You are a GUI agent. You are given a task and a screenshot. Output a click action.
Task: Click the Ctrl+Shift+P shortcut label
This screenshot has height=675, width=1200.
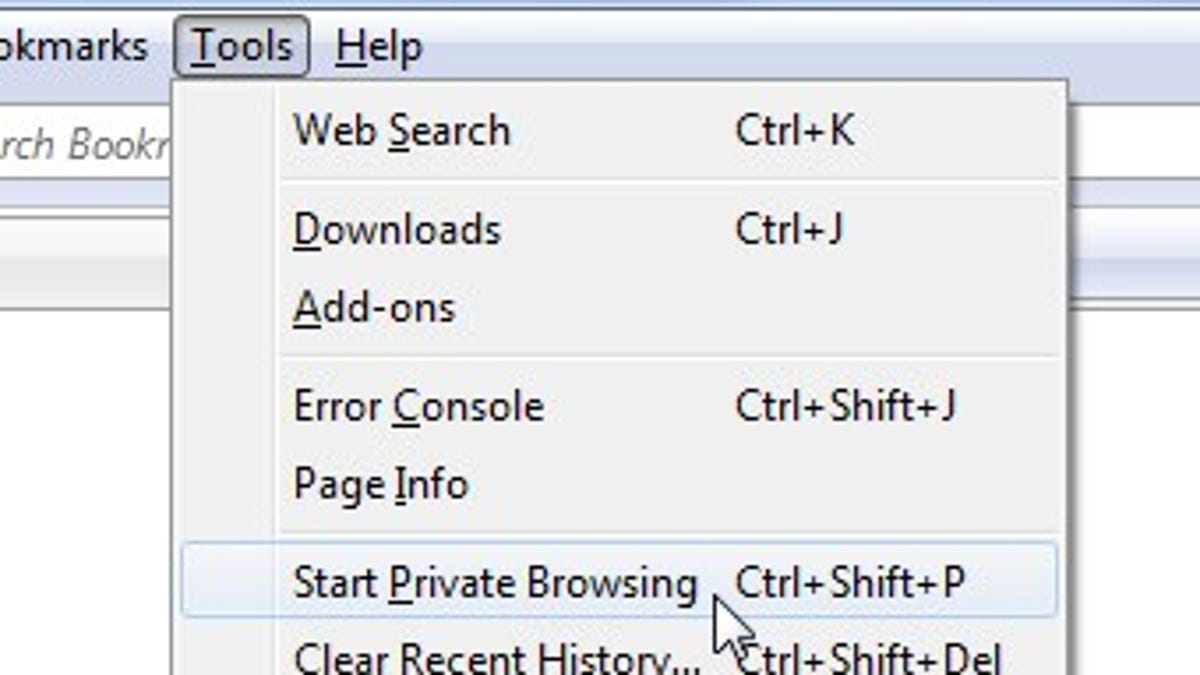850,582
